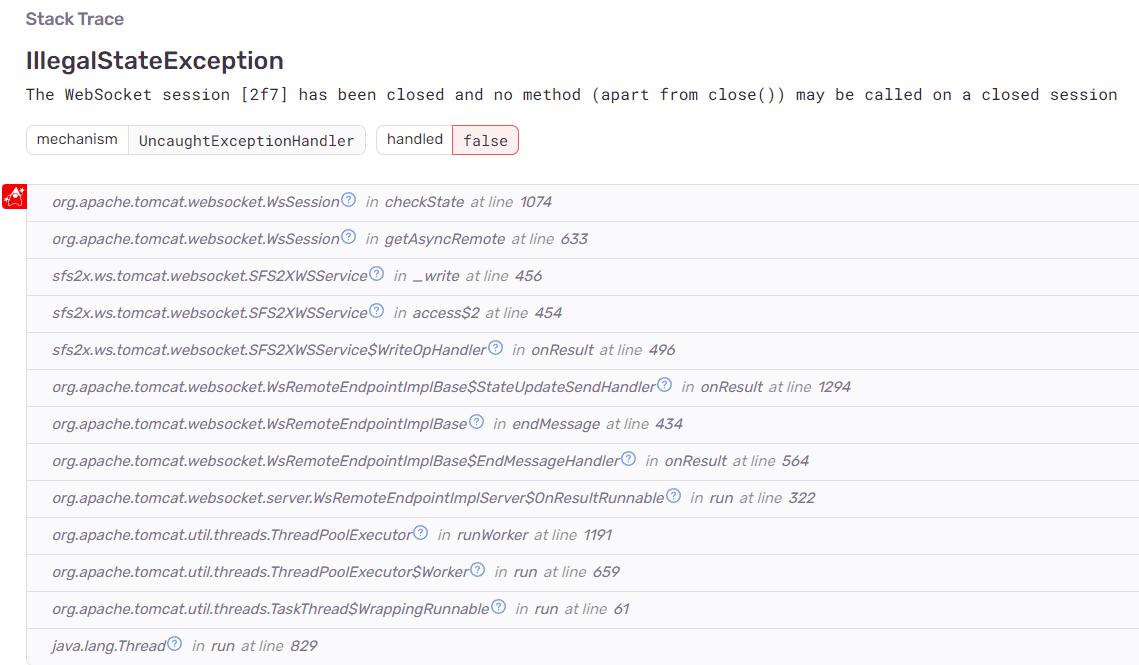Click help icon beside SFS2XWSService _write frame
The height and width of the screenshot is (665, 1139).
tap(376, 274)
